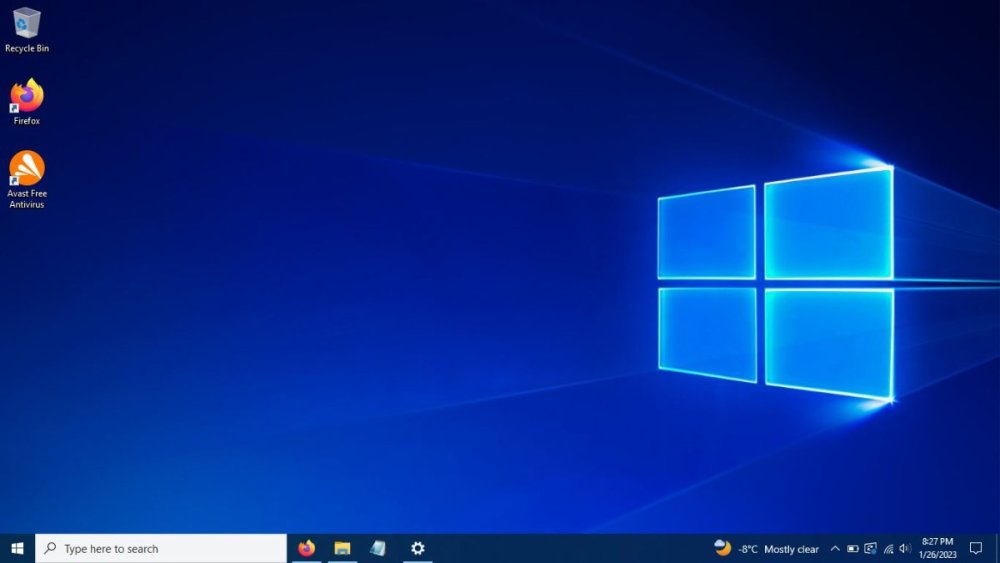
Task: Select the Firefox desktop shortcut
Action: (x=27, y=100)
